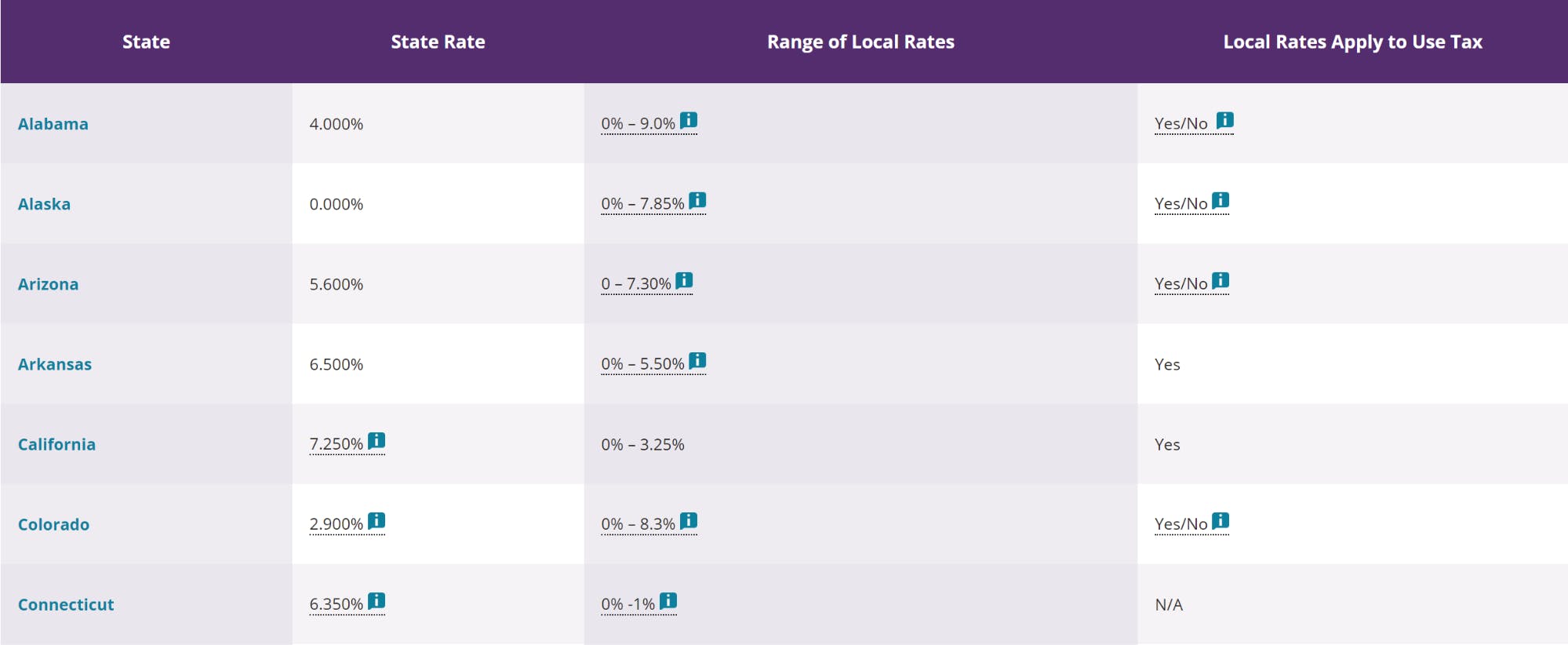Visit the Connecticut state link
Image resolution: width=1568 pixels, height=645 pixels.
point(66,604)
